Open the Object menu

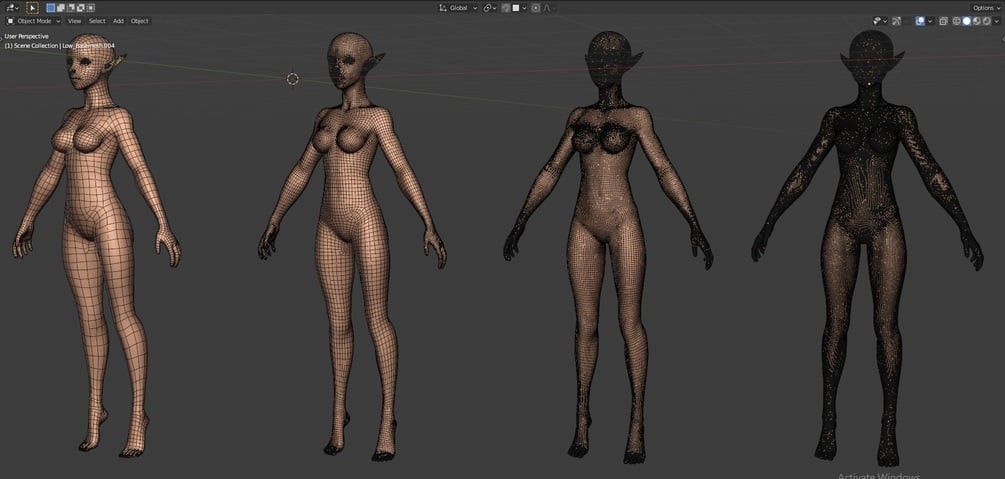[139, 21]
